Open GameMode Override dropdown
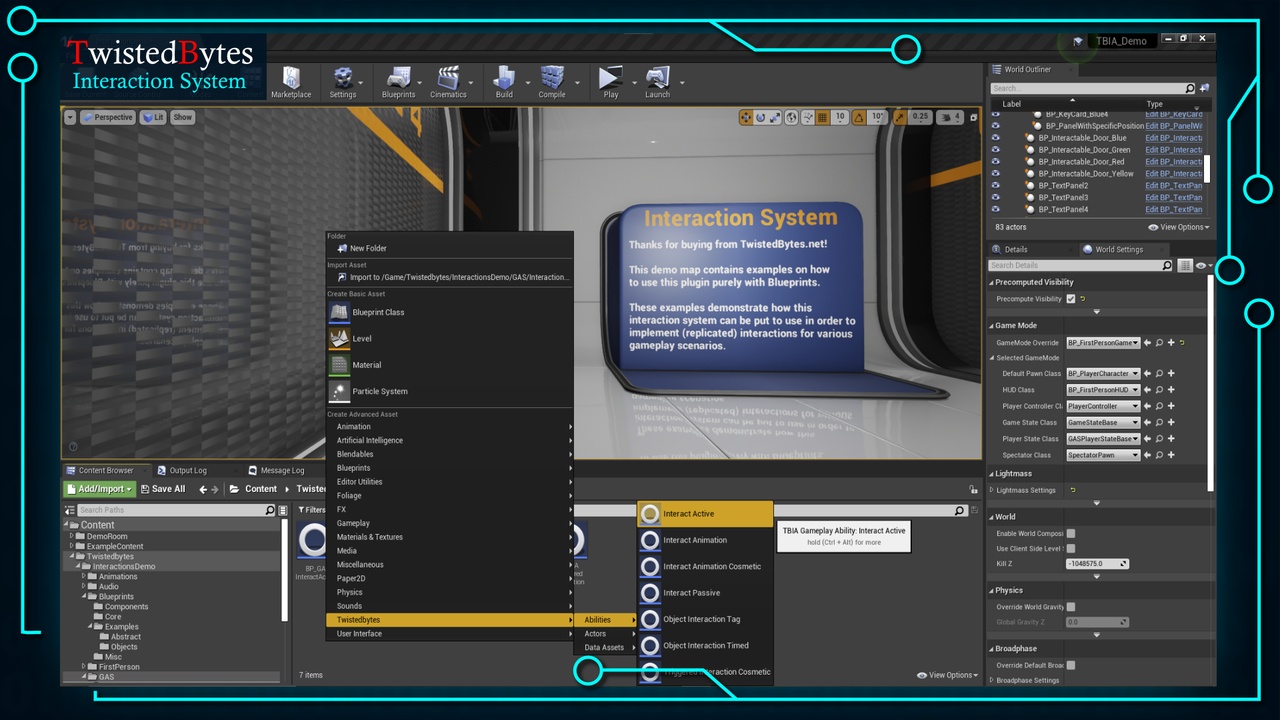This screenshot has height=720, width=1280. pos(1103,343)
